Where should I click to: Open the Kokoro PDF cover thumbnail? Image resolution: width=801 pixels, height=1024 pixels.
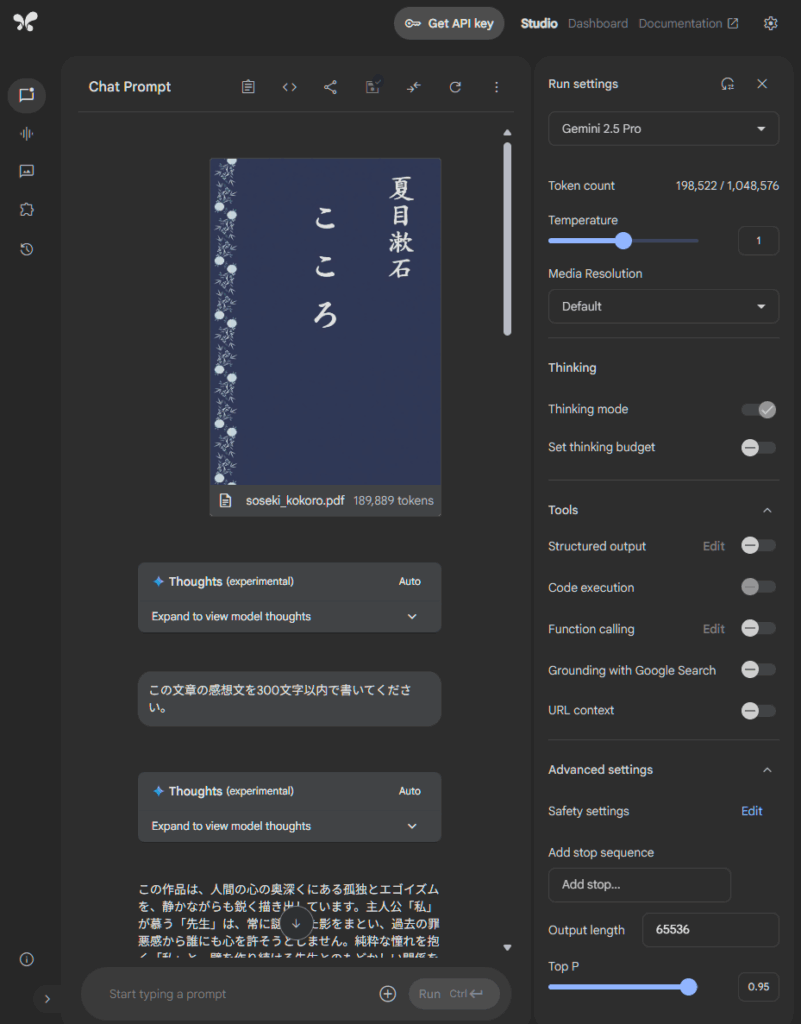(x=325, y=322)
